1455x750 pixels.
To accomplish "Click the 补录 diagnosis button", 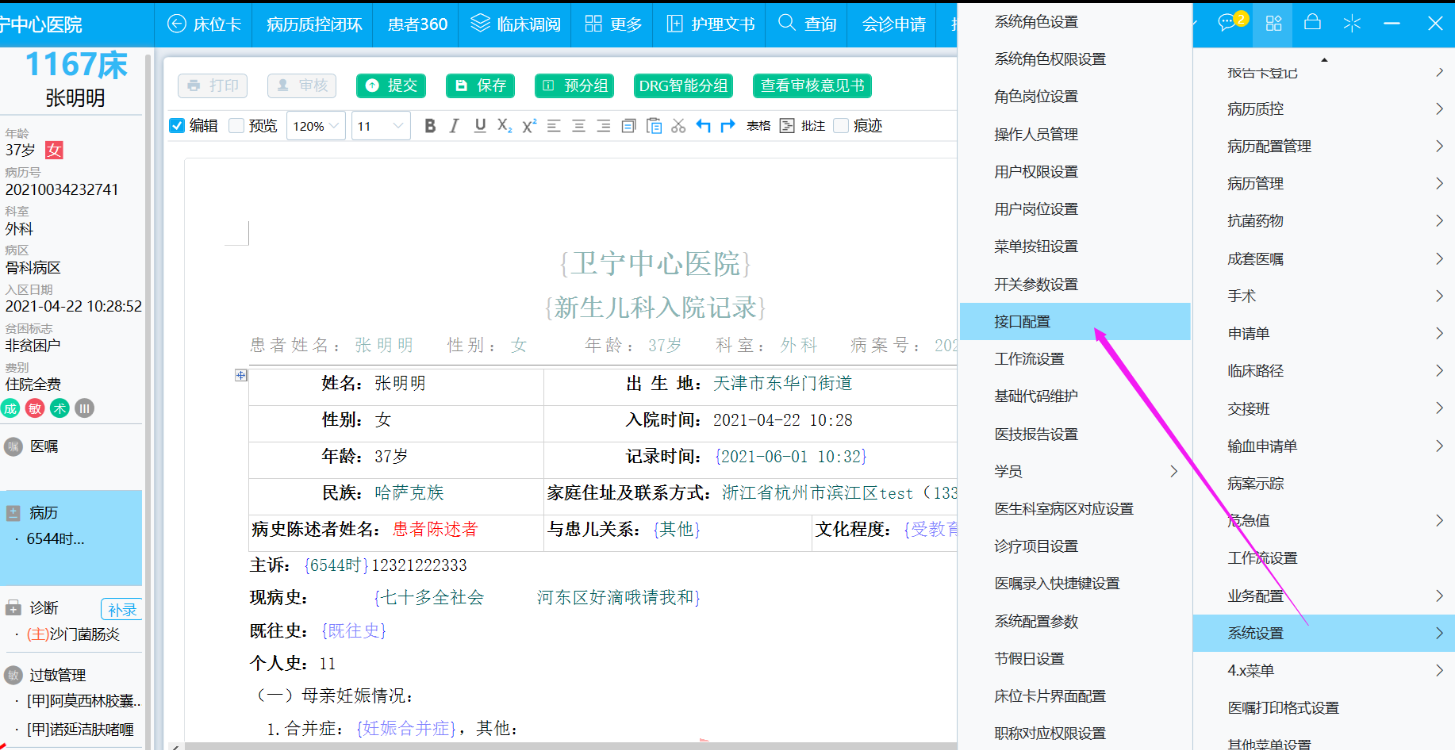I will pos(121,609).
